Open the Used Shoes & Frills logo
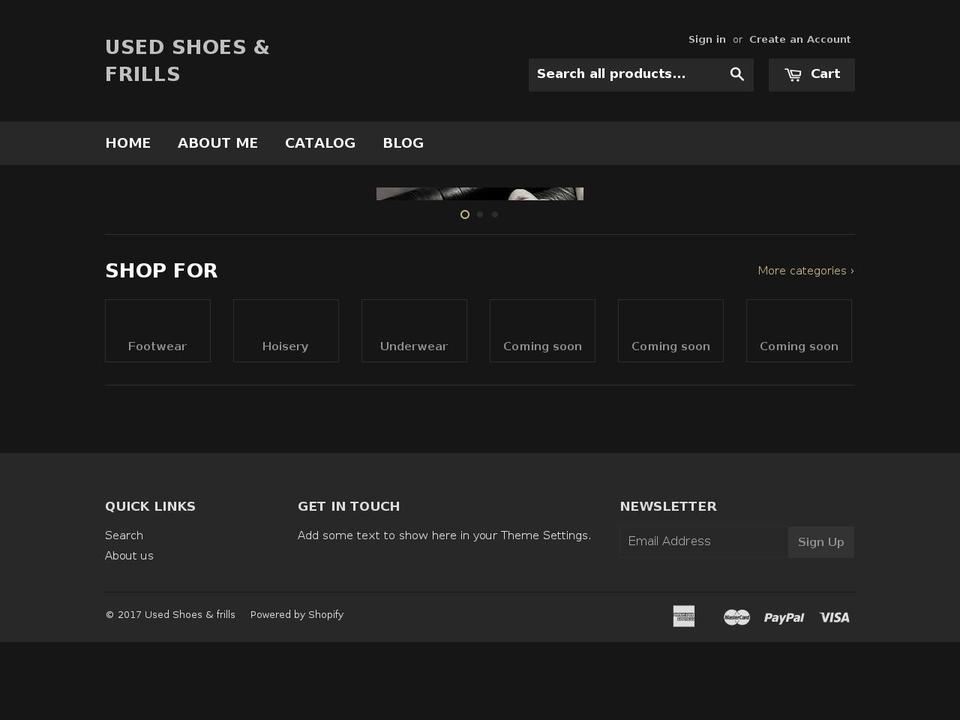This screenshot has width=960, height=720. (187, 61)
